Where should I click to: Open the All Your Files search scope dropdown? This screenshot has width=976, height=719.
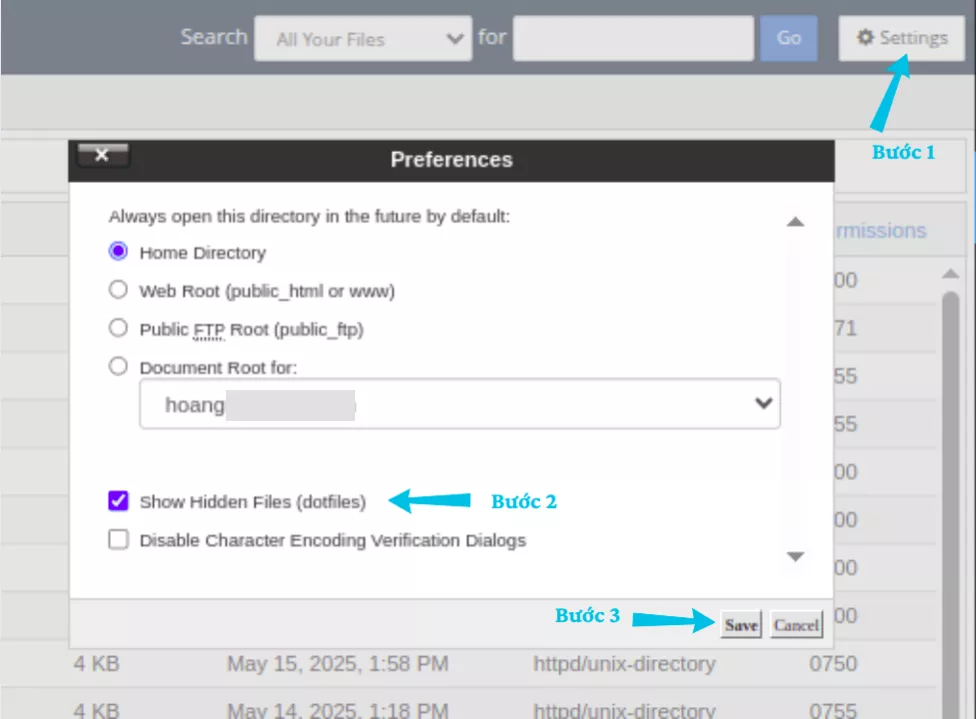click(362, 38)
